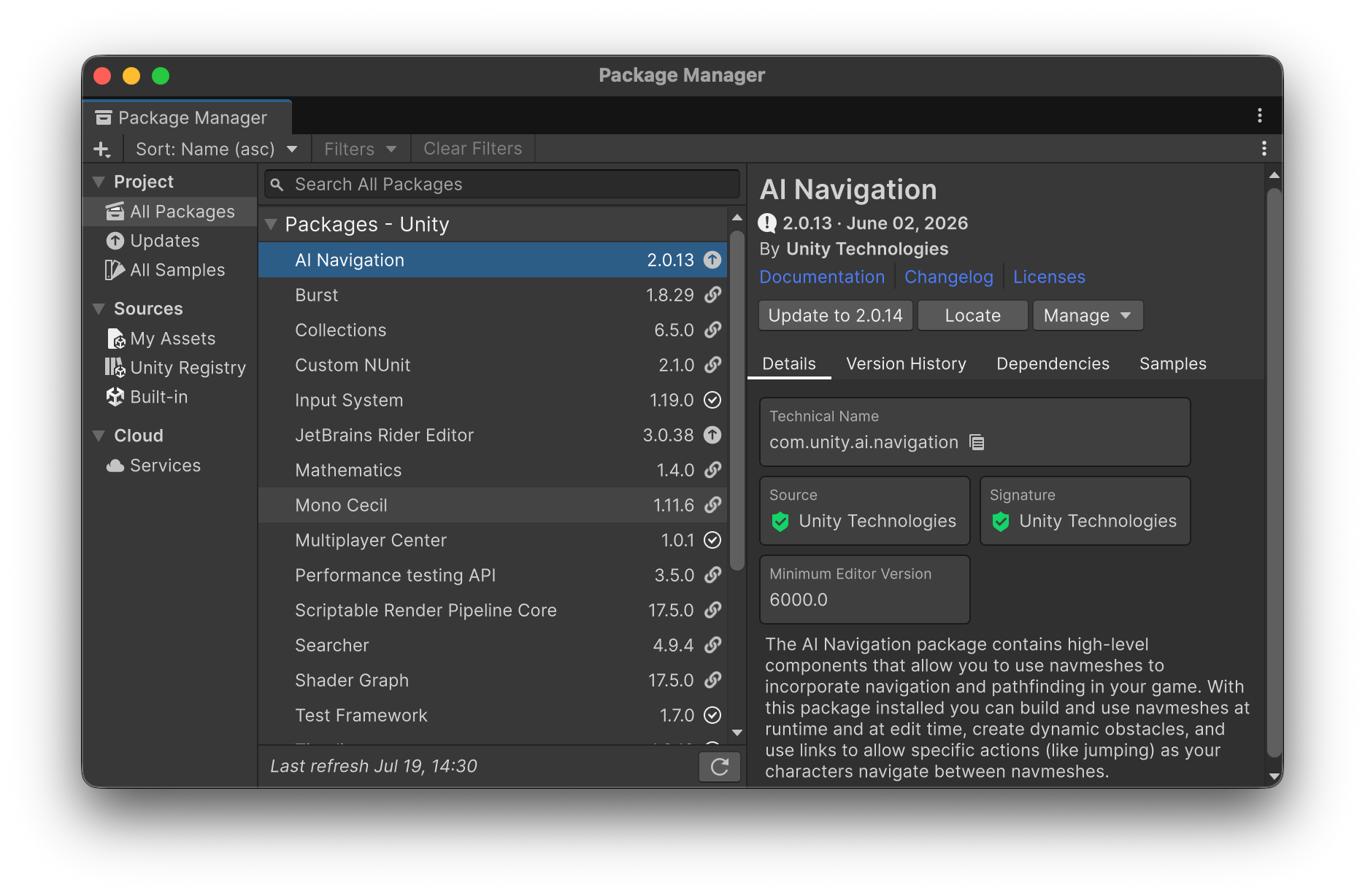The width and height of the screenshot is (1365, 896).
Task: Click update arrow icon on JetBrains Rider Editor
Action: click(712, 435)
